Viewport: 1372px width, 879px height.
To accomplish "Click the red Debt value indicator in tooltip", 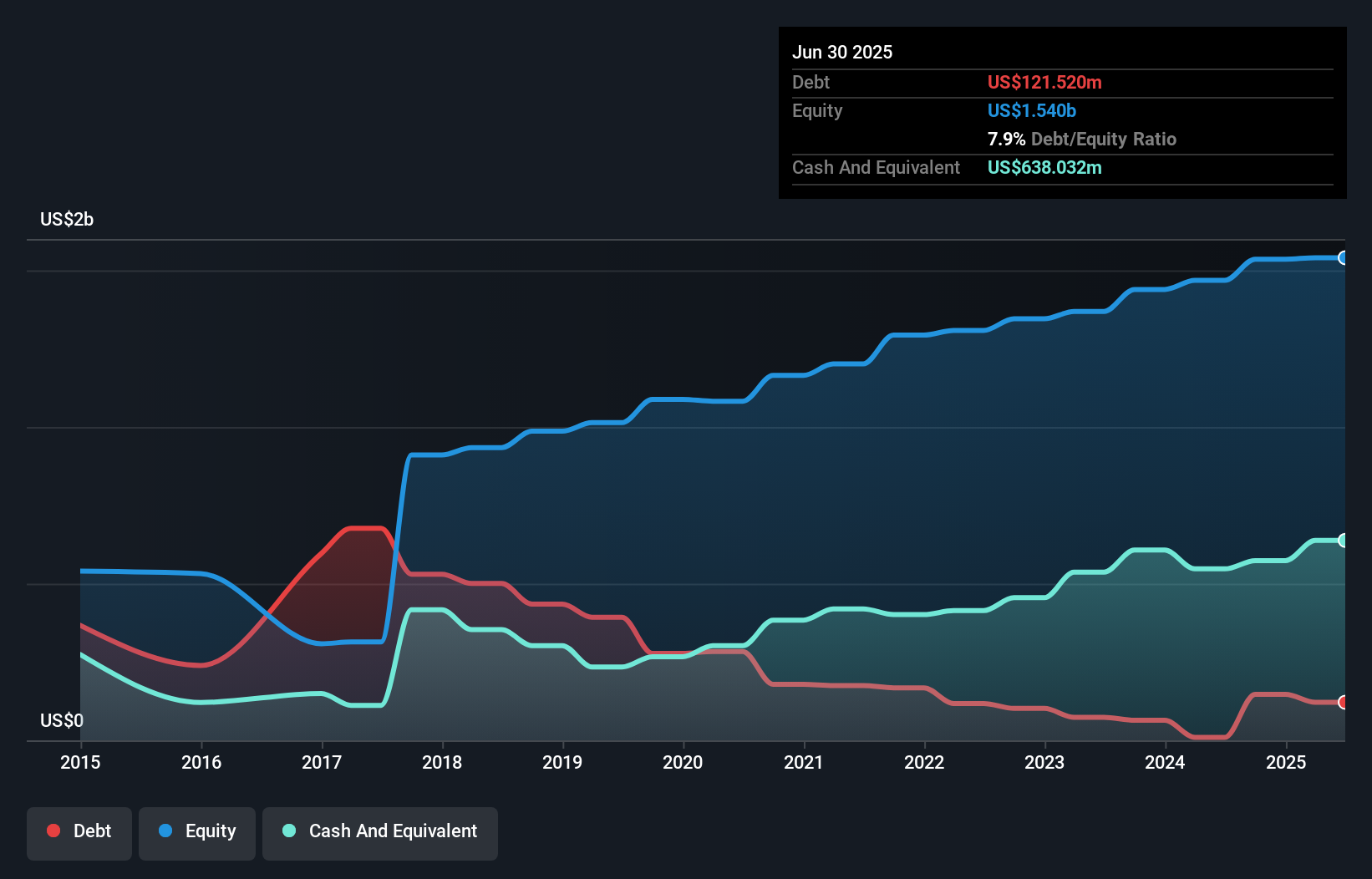I will point(1044,82).
